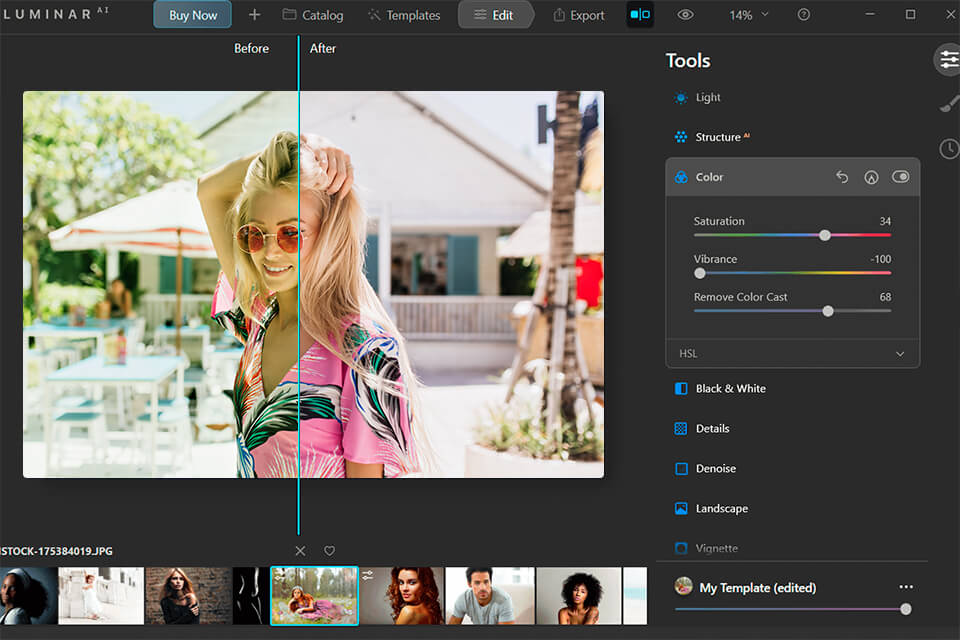The width and height of the screenshot is (960, 640).
Task: Open the history clock sidebar icon
Action: click(x=949, y=148)
